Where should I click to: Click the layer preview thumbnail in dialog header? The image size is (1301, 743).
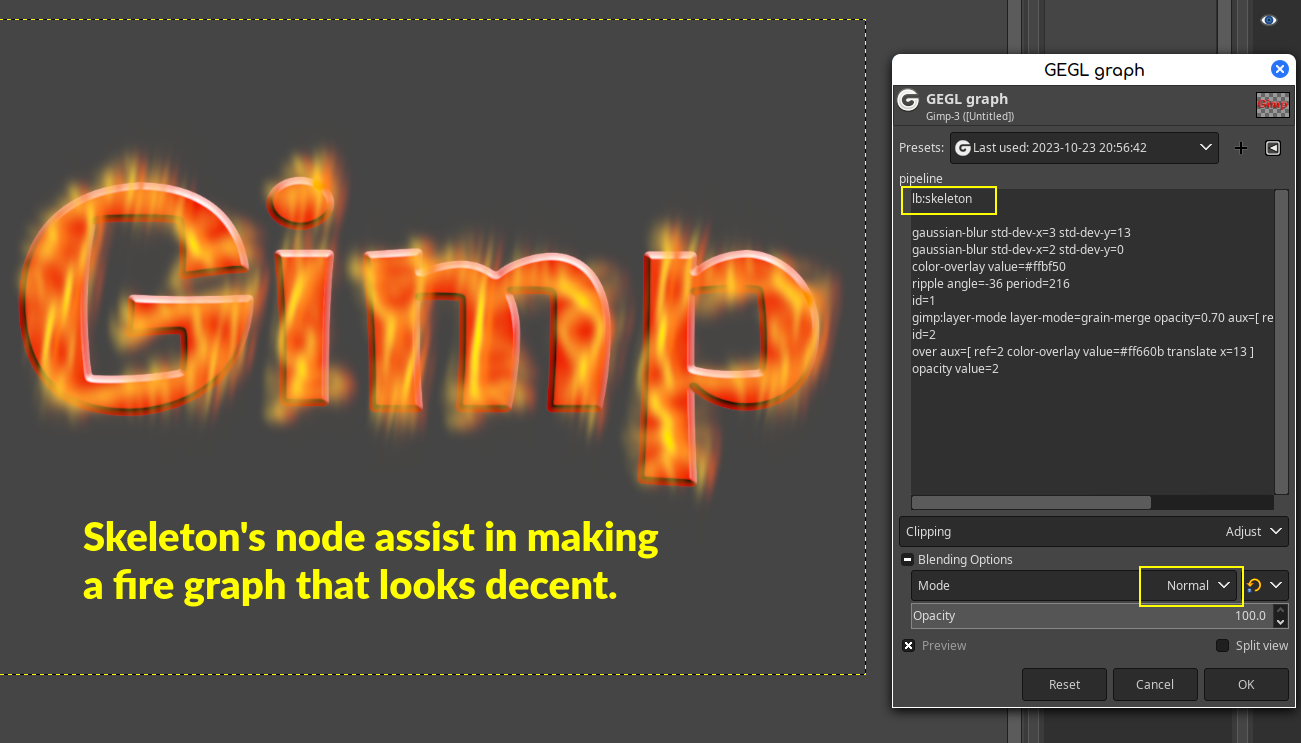(x=1273, y=104)
